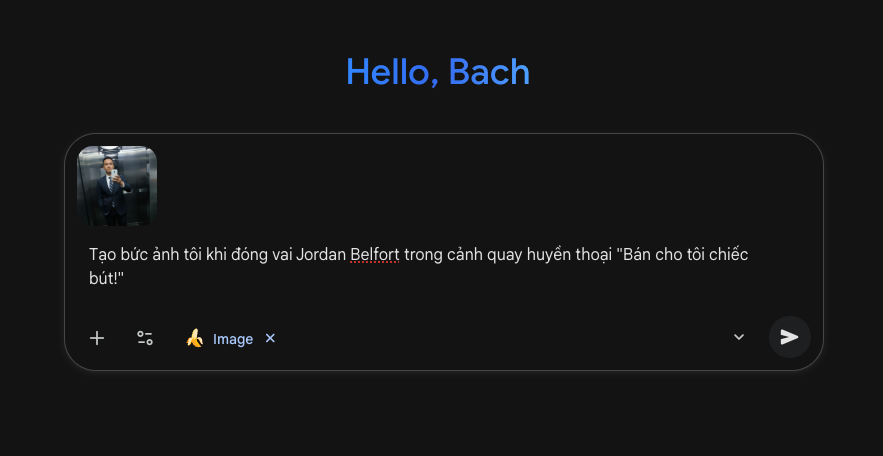
Task: Click the underlined word Belfort
Action: pyautogui.click(x=375, y=254)
